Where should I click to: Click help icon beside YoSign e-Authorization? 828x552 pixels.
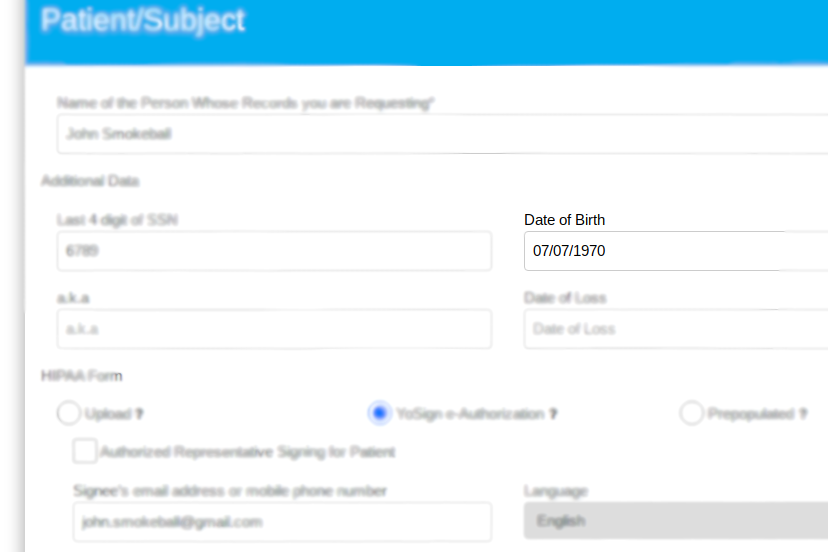(553, 414)
